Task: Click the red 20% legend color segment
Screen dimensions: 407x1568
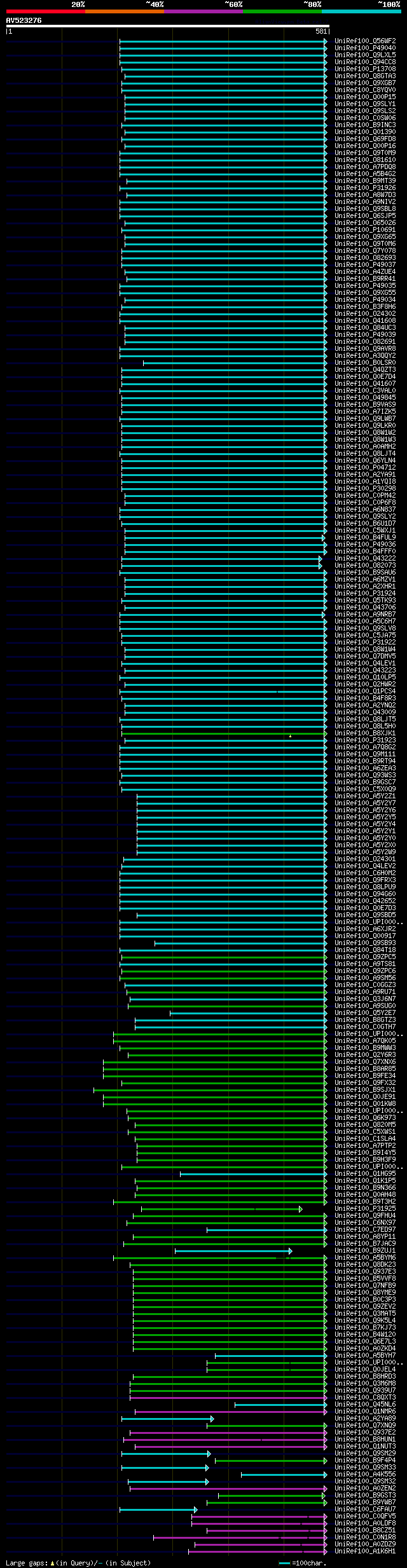Action: pyautogui.click(x=45, y=11)
